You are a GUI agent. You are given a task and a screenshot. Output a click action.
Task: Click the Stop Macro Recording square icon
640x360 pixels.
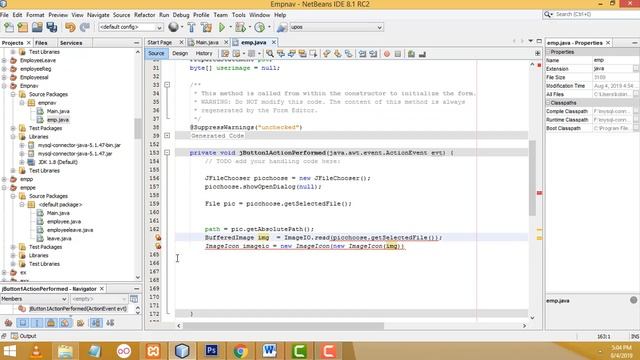pos(398,53)
